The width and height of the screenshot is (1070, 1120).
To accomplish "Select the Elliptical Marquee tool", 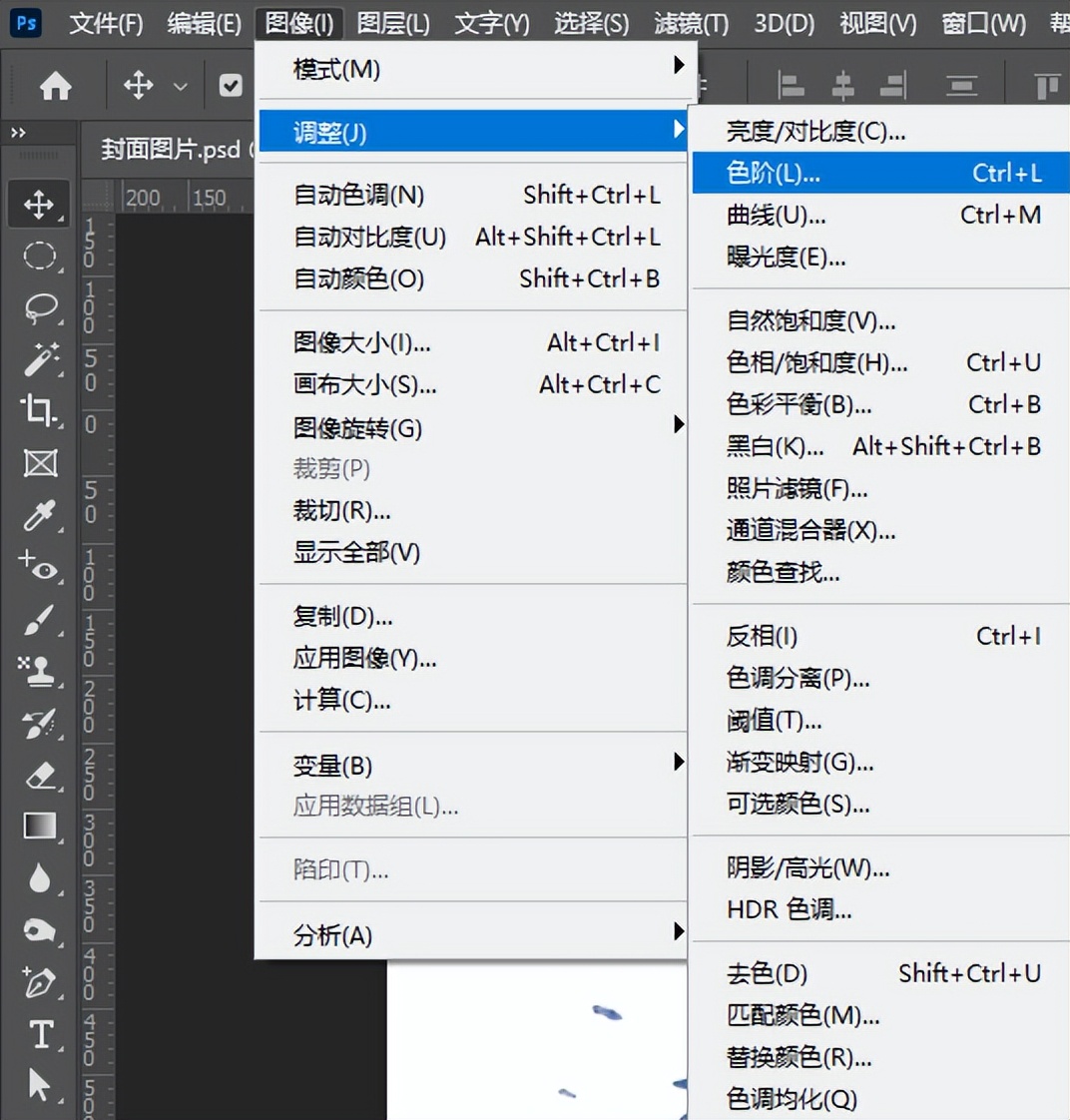I will pos(39,256).
